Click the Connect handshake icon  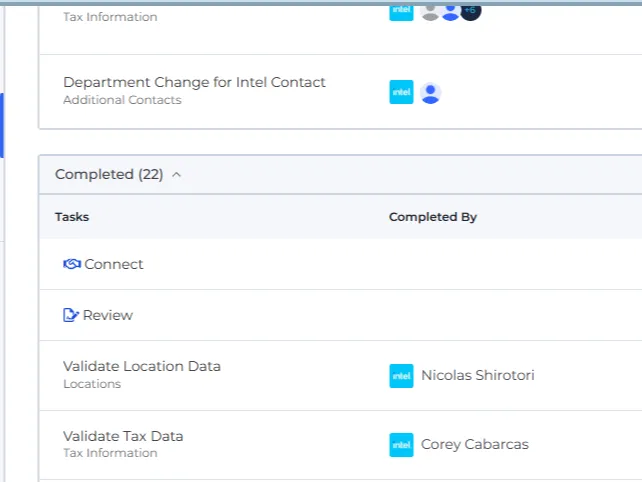click(x=72, y=264)
